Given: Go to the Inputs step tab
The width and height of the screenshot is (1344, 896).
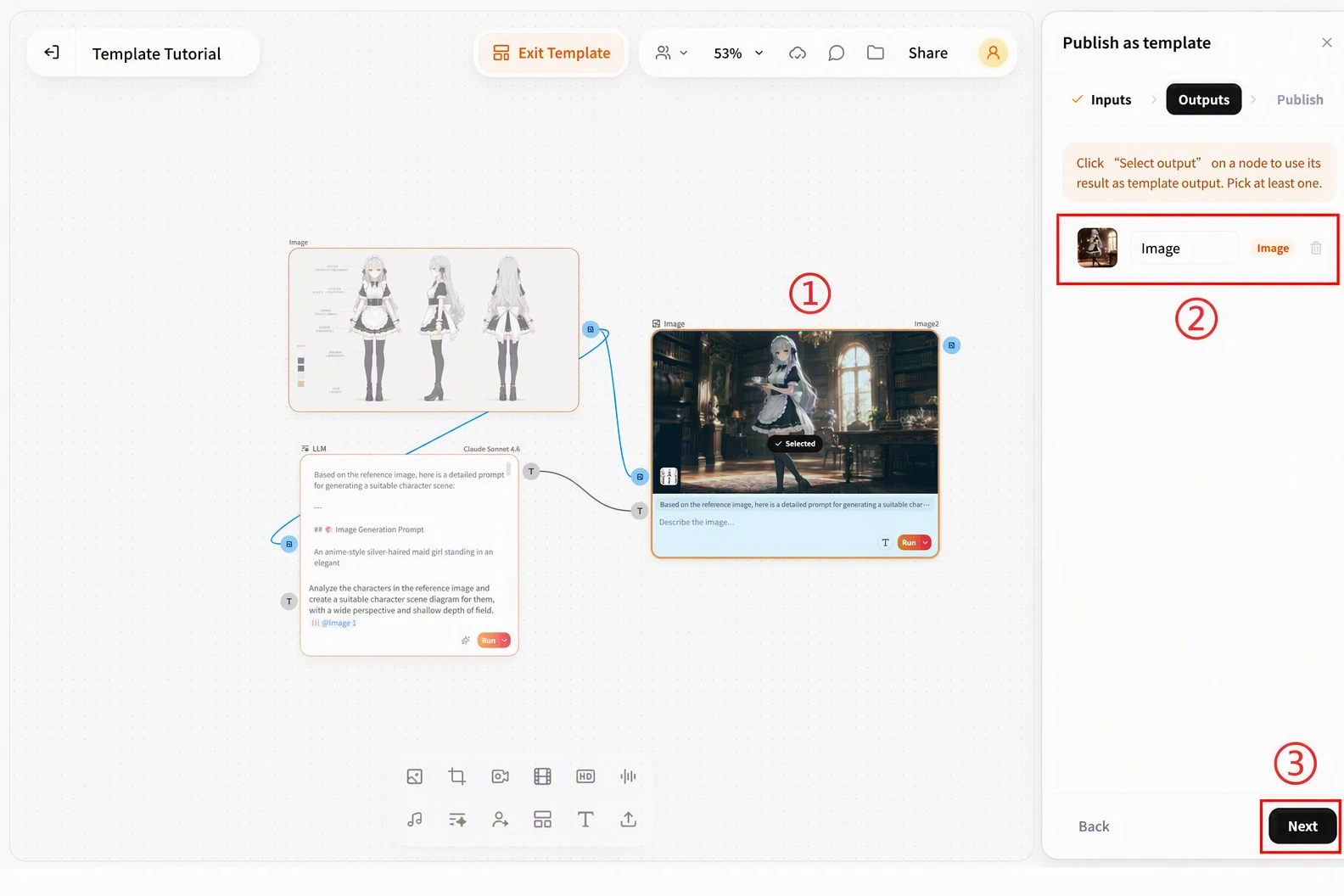Looking at the screenshot, I should coord(1101,99).
